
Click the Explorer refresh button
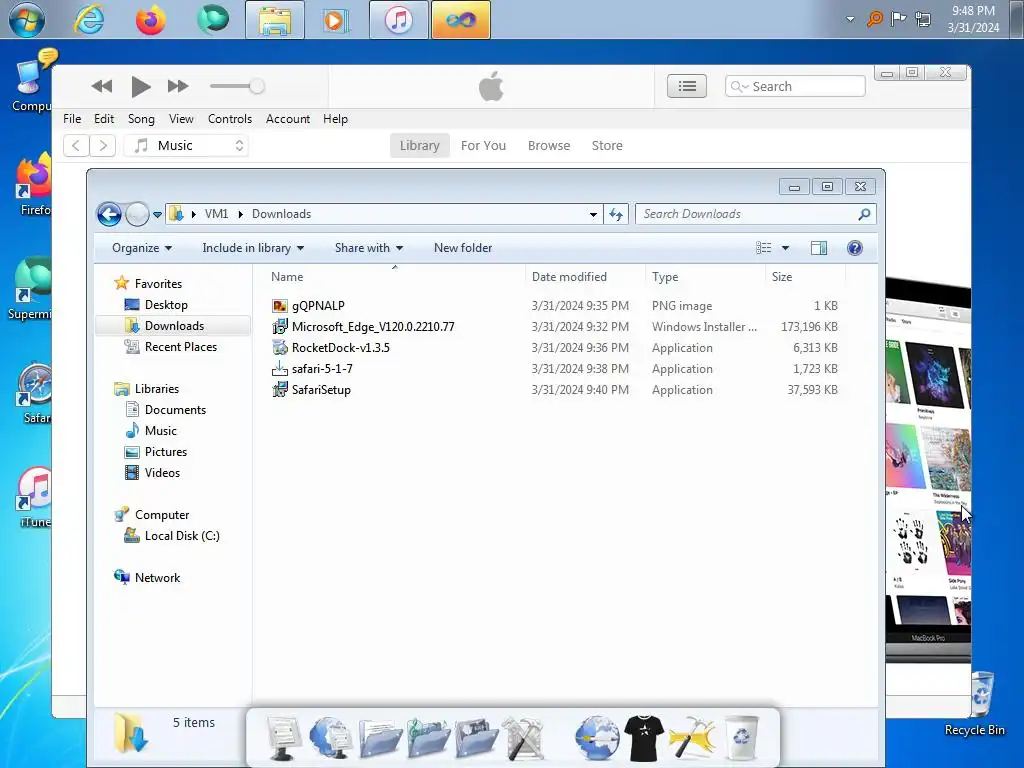click(x=616, y=214)
